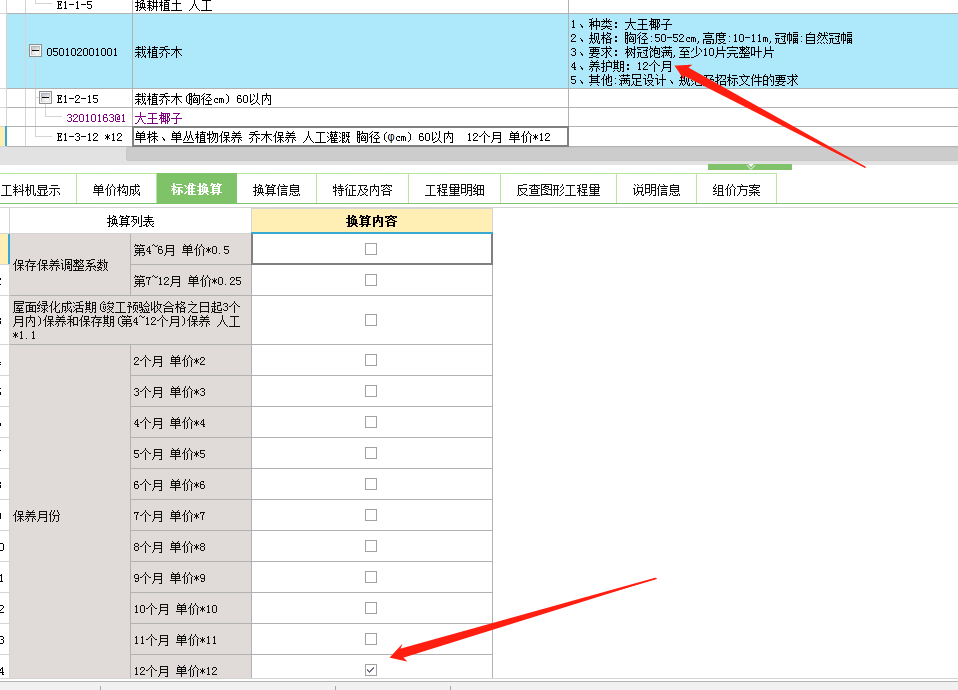Click the 换算内容 column header
This screenshot has height=690, width=958.
pyautogui.click(x=371, y=221)
